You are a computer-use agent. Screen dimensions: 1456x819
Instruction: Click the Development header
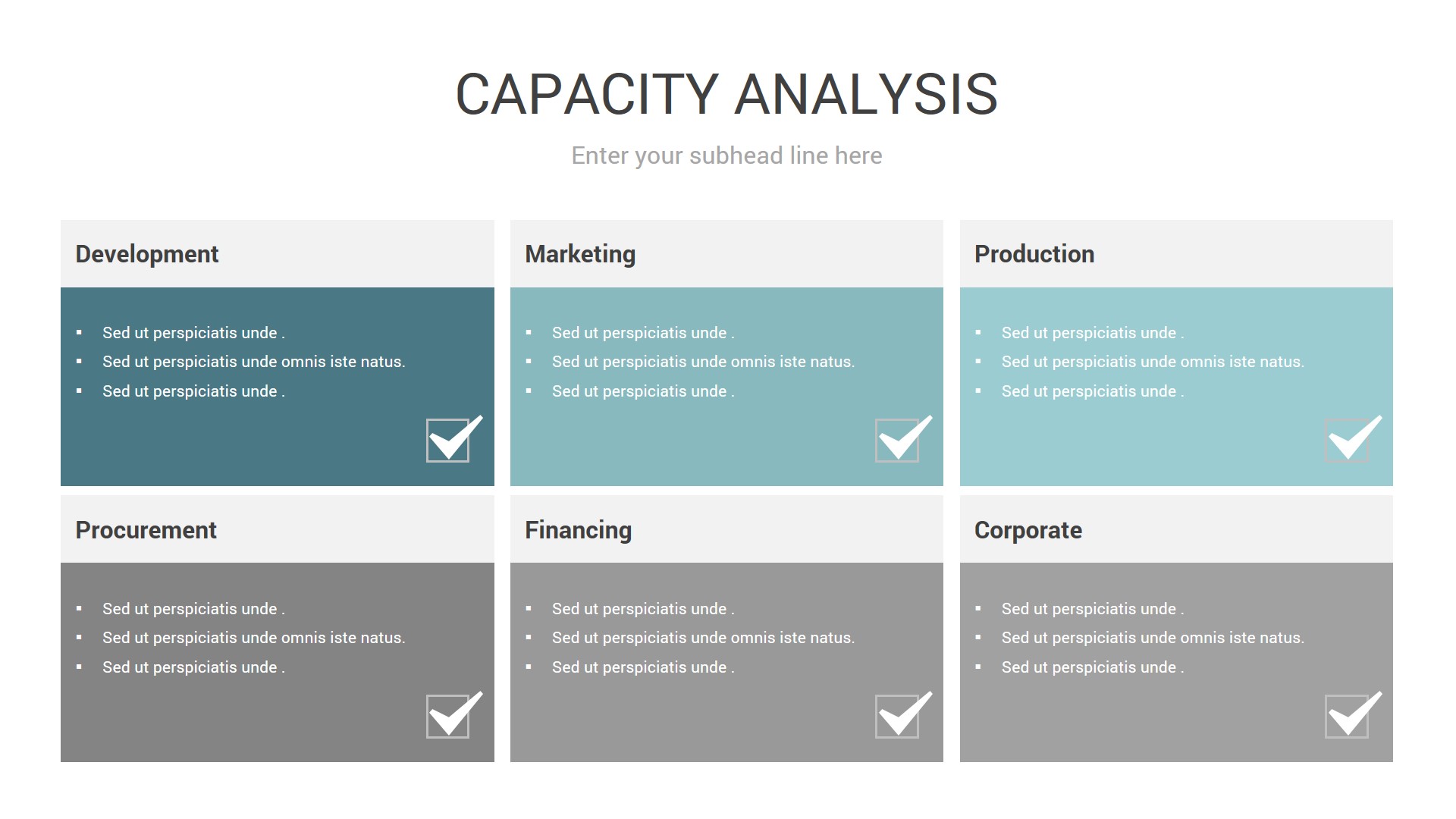click(x=147, y=254)
